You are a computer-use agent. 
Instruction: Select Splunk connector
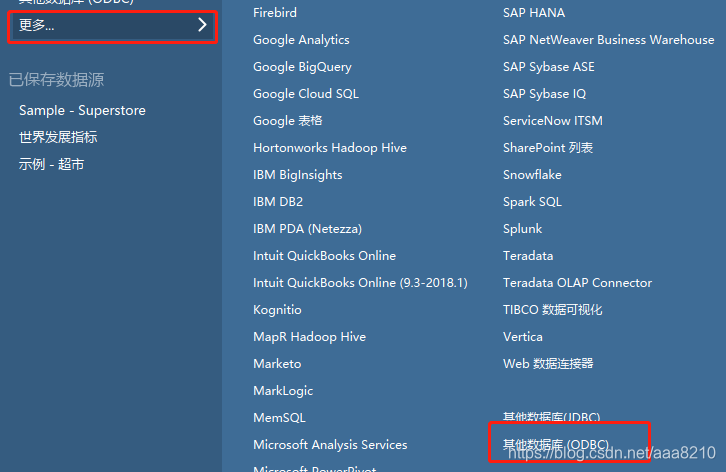point(523,229)
